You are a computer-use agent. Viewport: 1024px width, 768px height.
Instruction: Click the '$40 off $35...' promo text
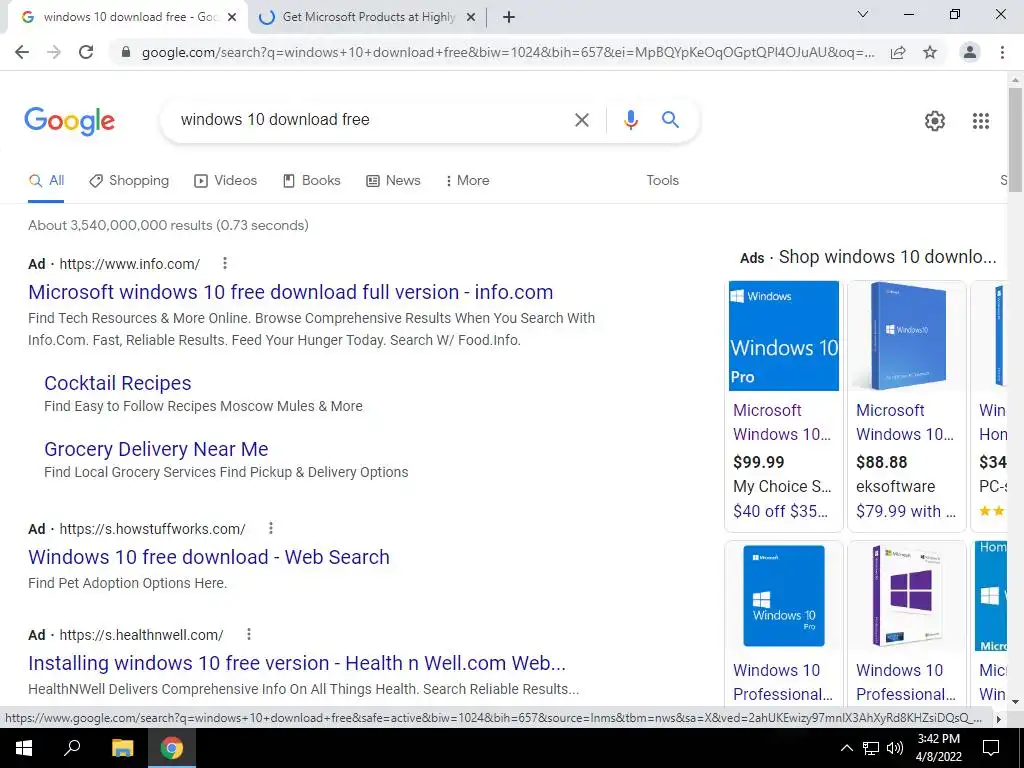[780, 511]
